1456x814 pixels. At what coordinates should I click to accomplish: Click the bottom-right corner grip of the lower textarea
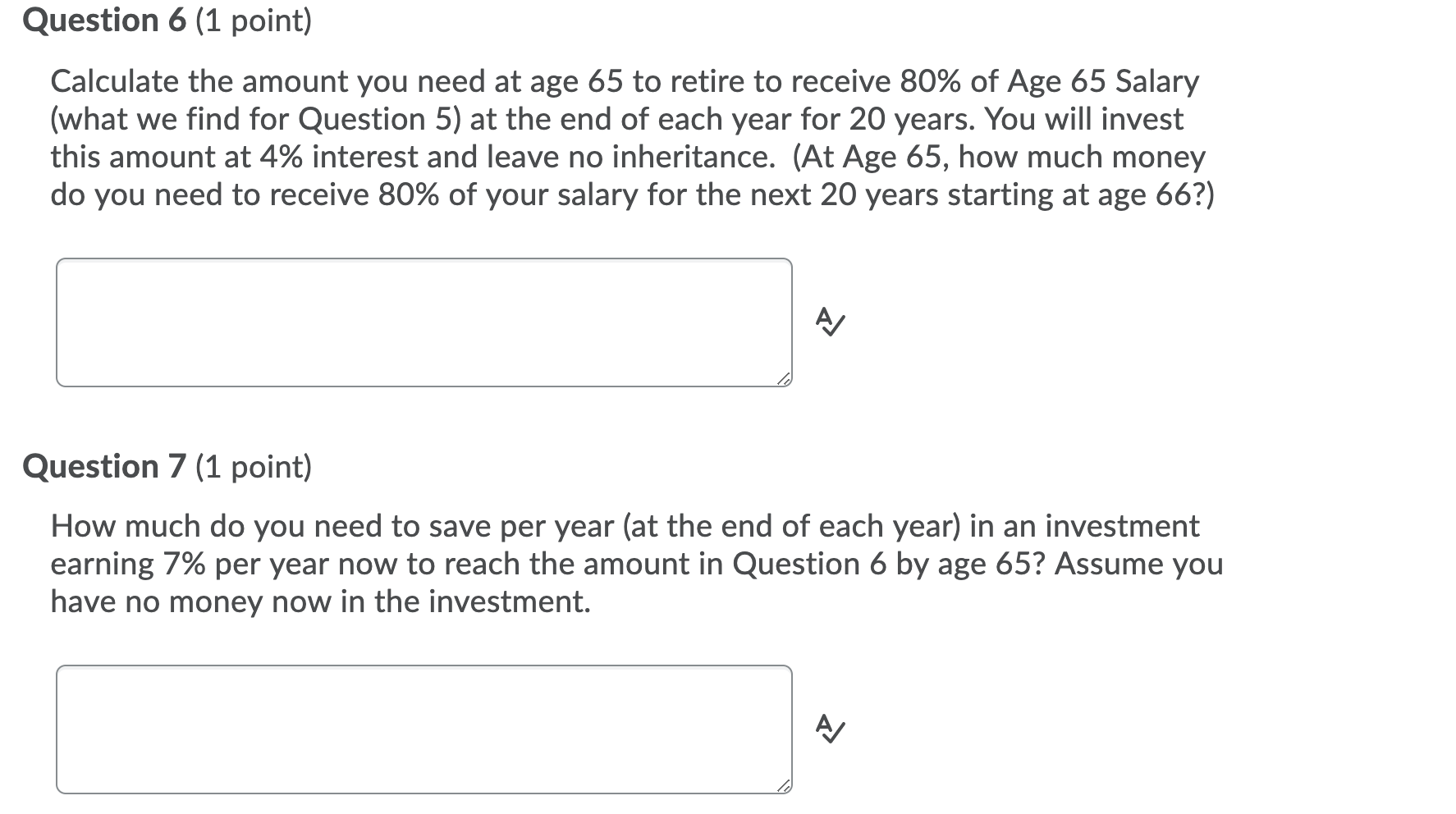[x=782, y=786]
